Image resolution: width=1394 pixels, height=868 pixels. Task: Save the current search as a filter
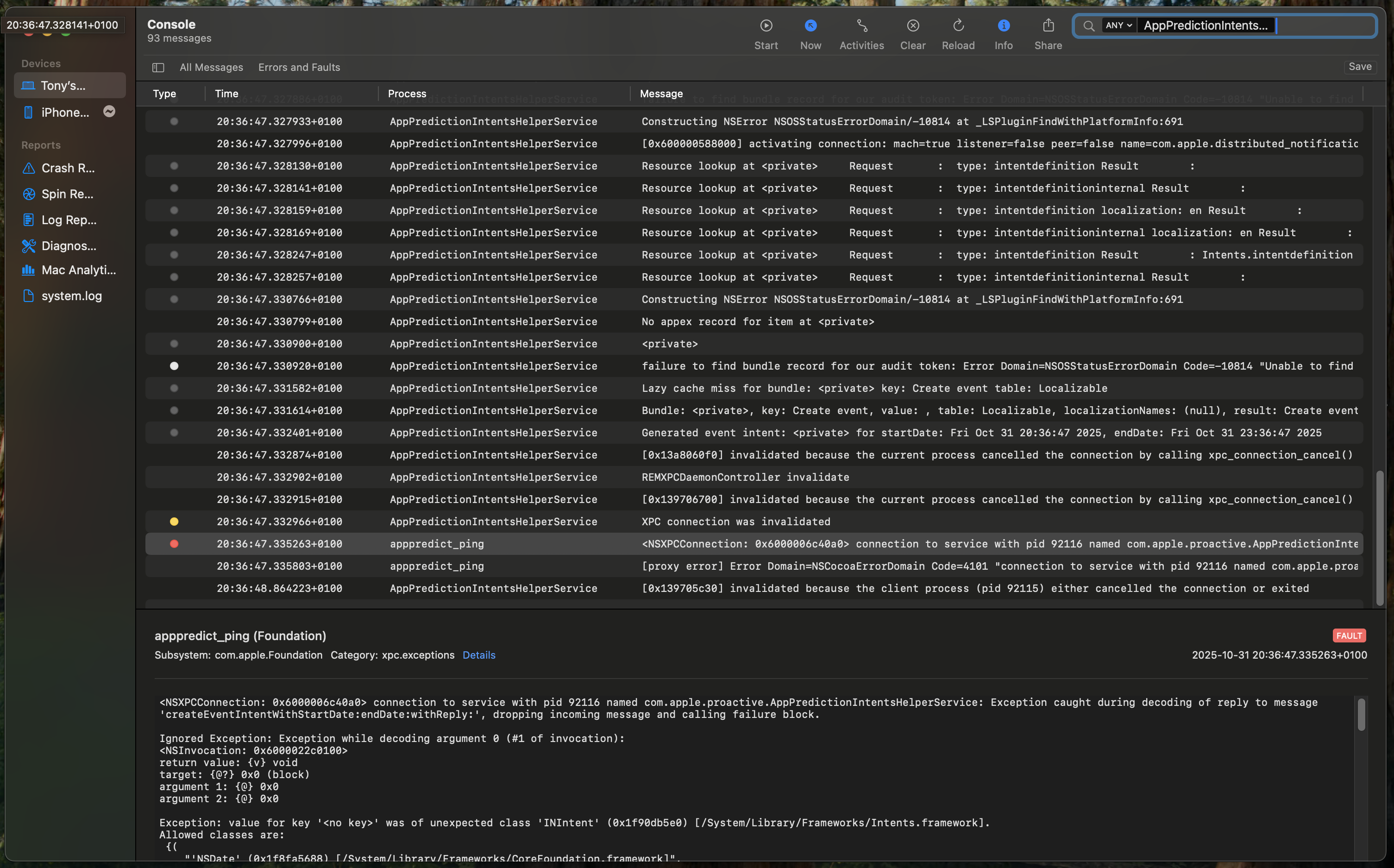coord(1360,67)
